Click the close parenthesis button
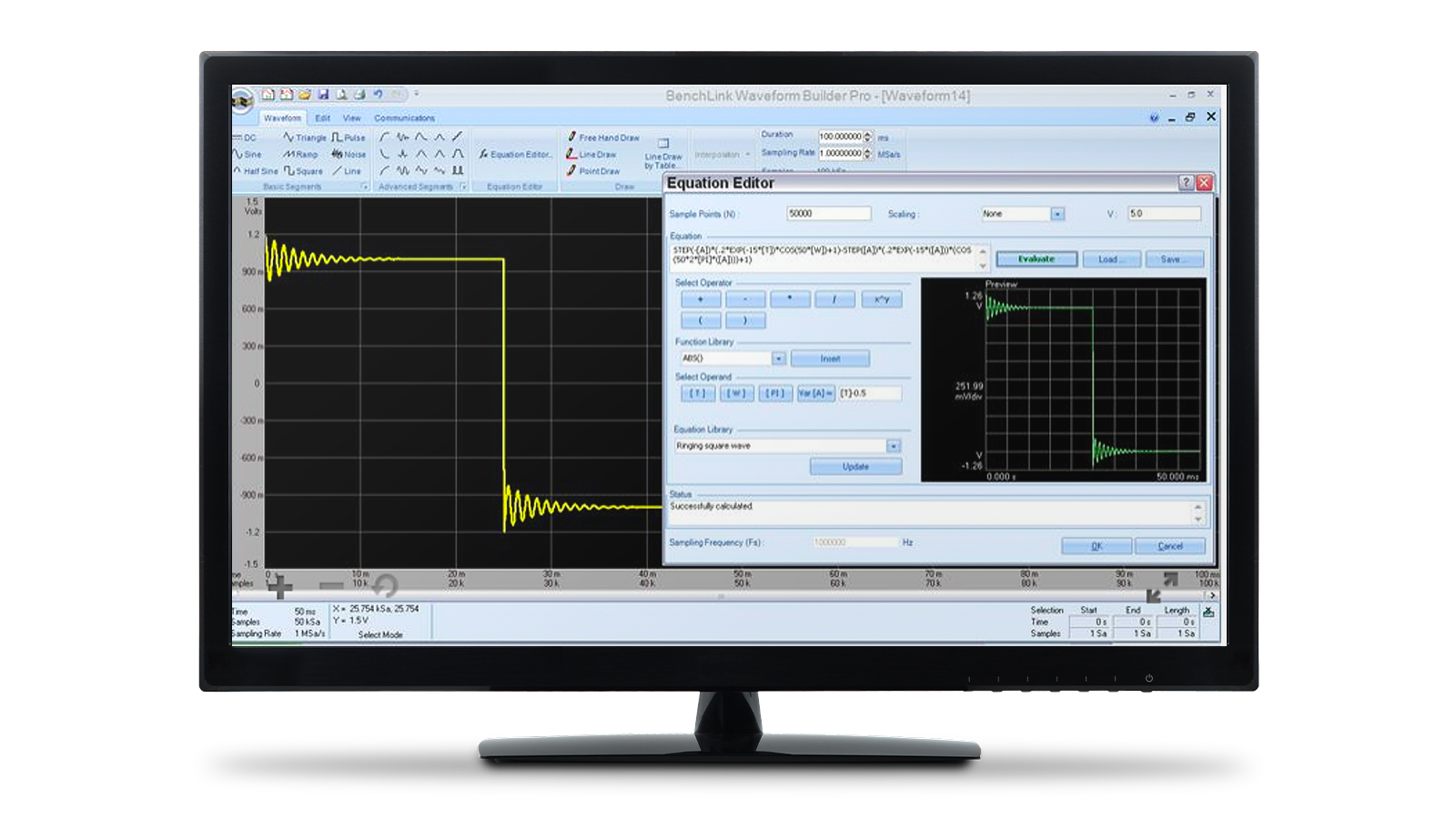Image resolution: width=1456 pixels, height=819 pixels. (x=745, y=320)
